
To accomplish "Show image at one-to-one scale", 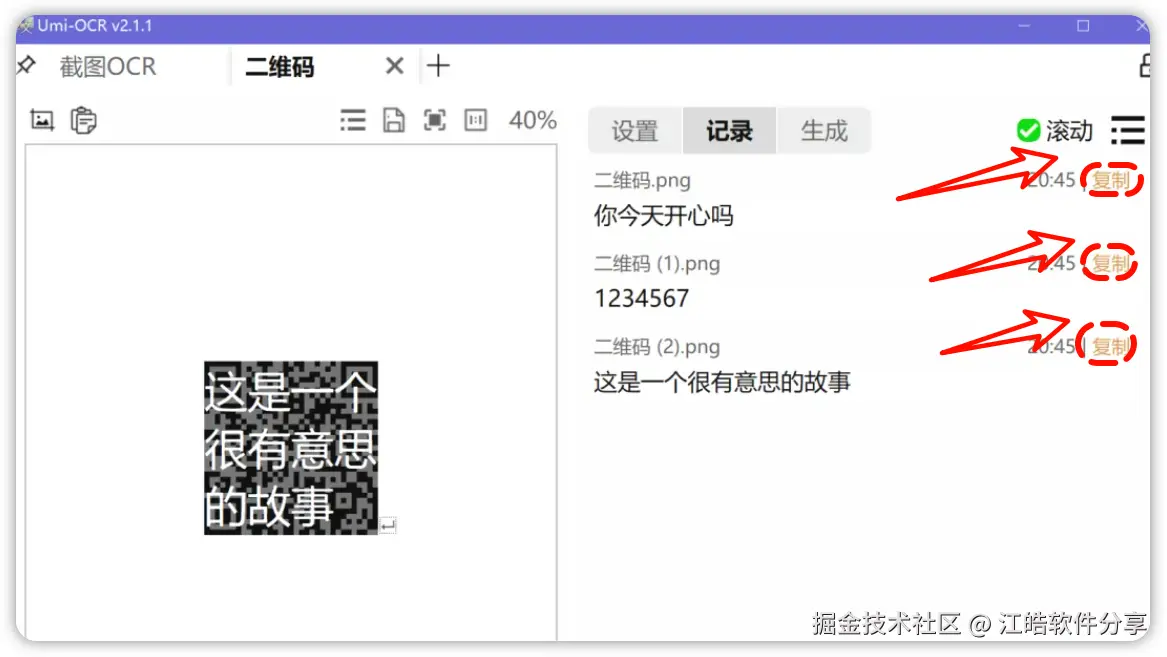I will click(x=476, y=120).
